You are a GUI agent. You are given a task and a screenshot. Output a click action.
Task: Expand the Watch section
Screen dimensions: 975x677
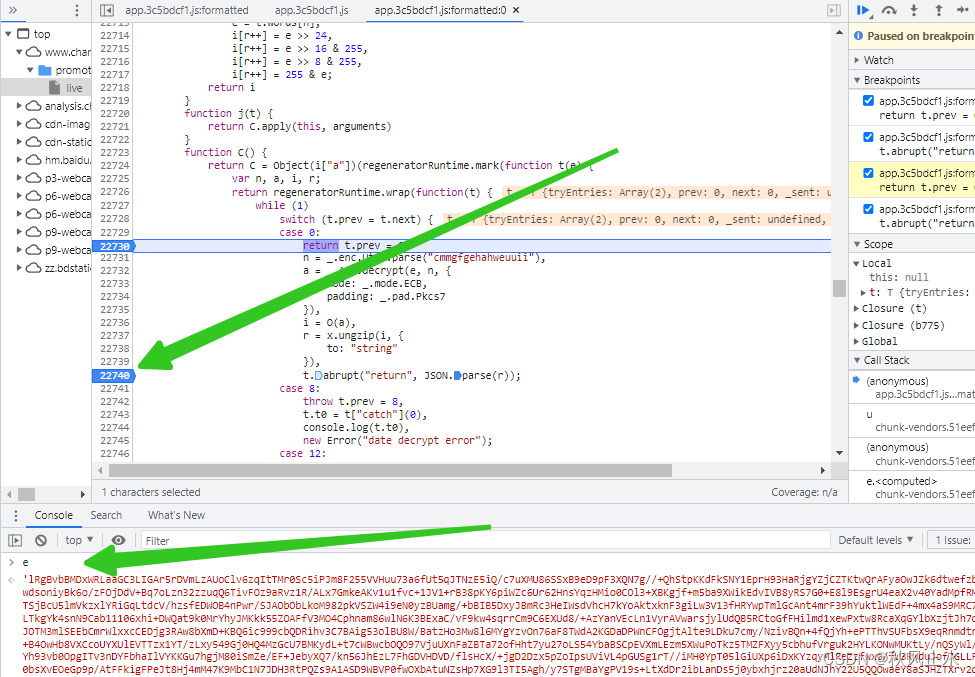(x=878, y=60)
